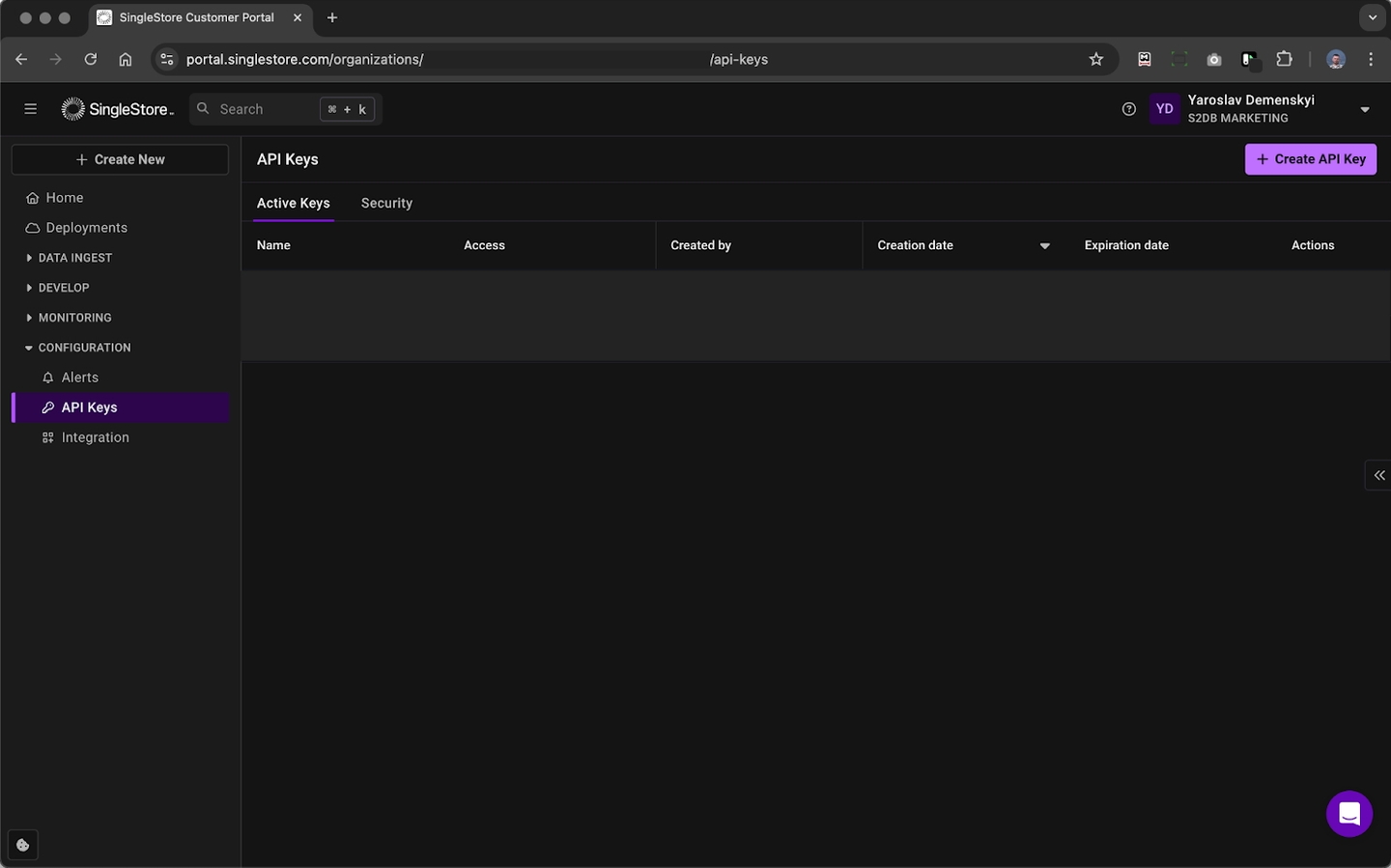Open Integration from the sidebar icon

point(46,436)
